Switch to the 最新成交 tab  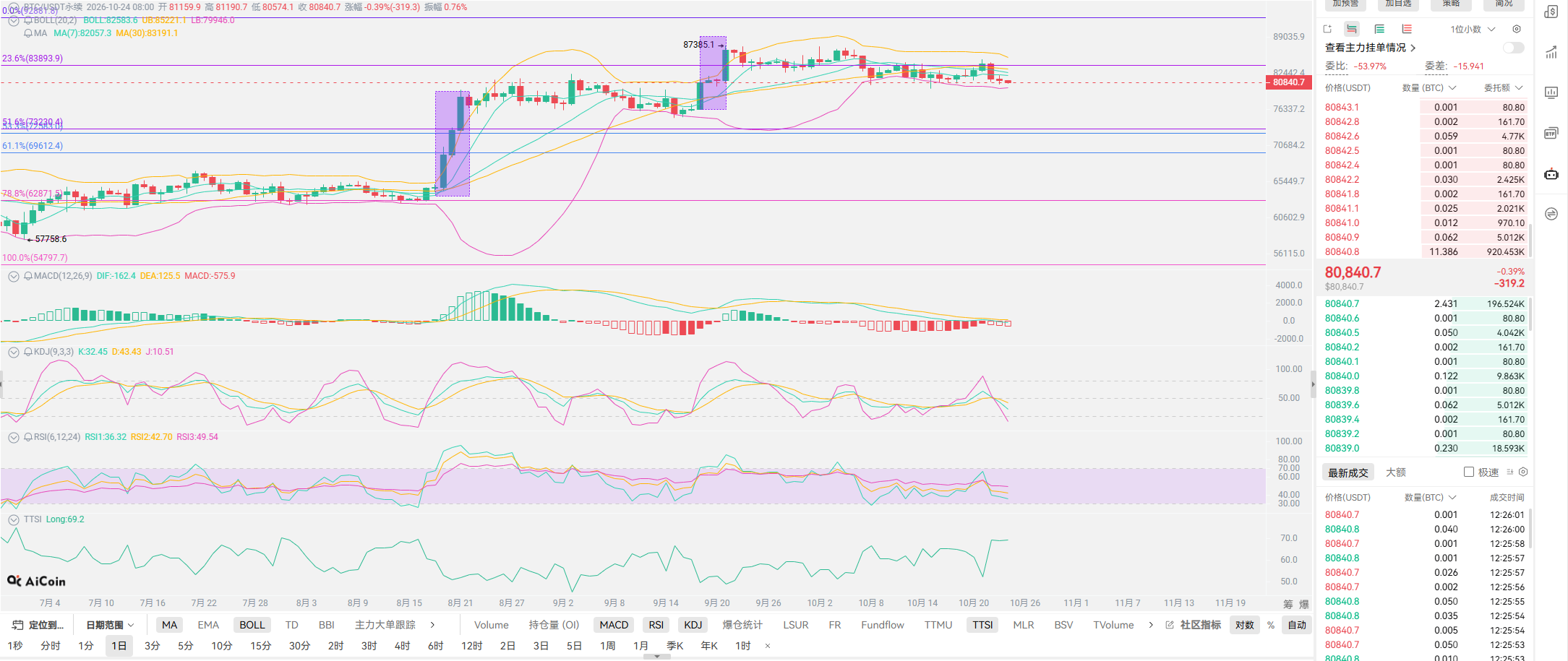click(1348, 472)
